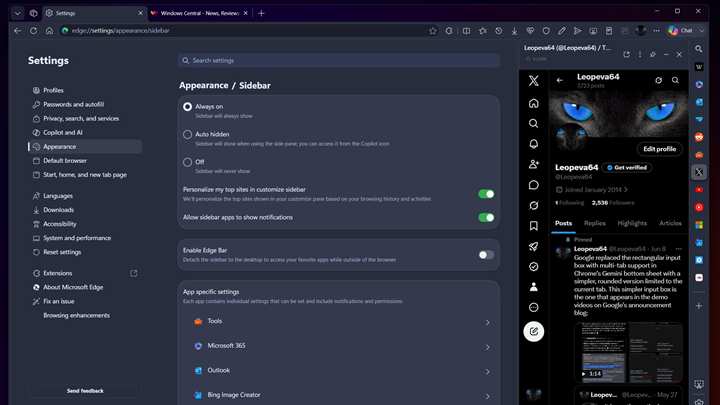Click Edit profile on X

(659, 149)
